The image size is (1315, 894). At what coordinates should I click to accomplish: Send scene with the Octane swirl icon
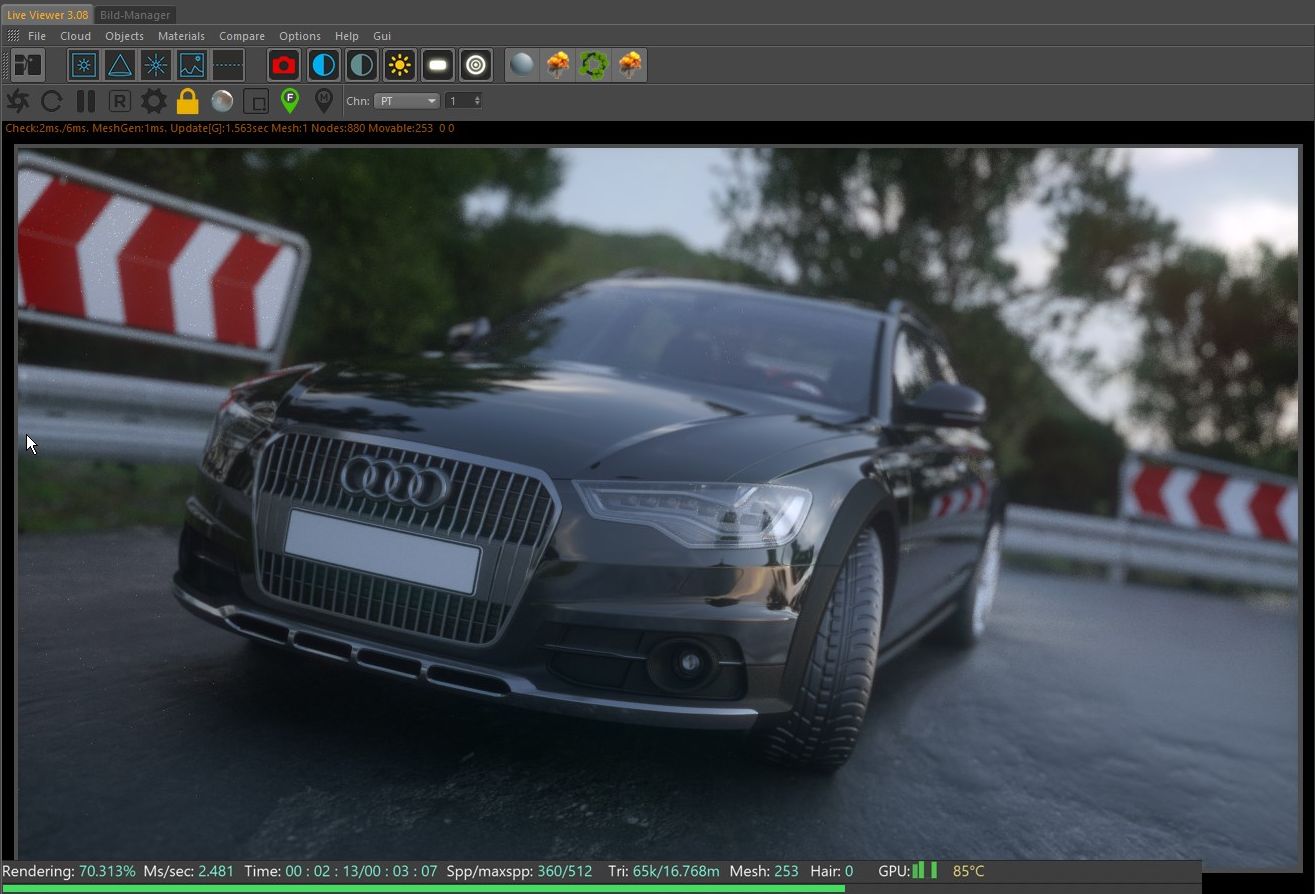(18, 101)
